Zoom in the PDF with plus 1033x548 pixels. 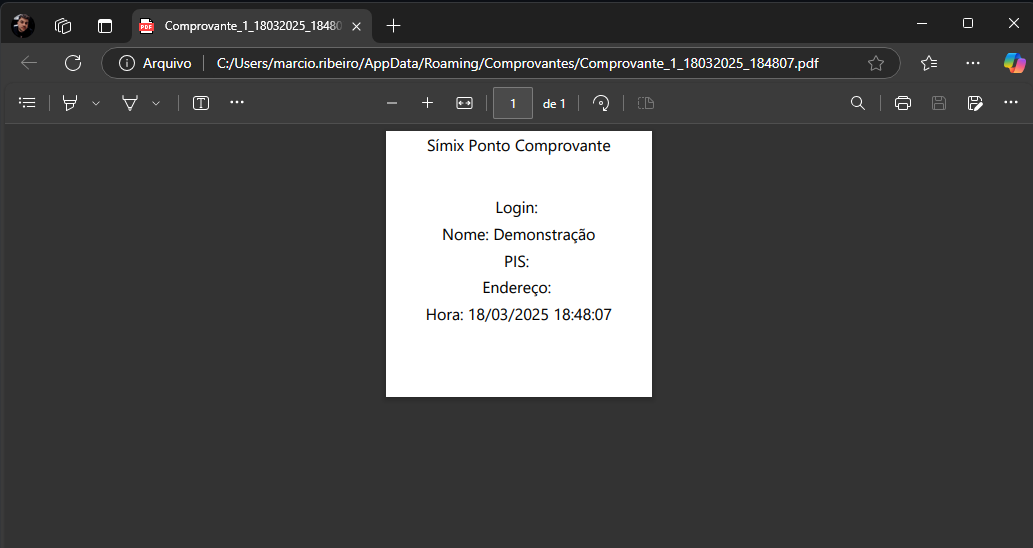tap(428, 103)
